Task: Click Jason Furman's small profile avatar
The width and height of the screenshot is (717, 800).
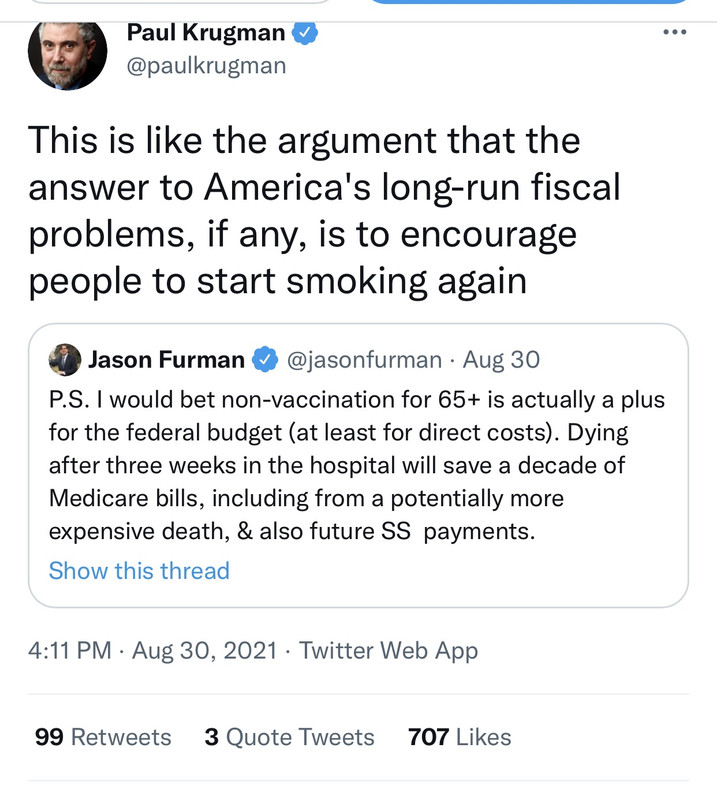Action: 65,359
